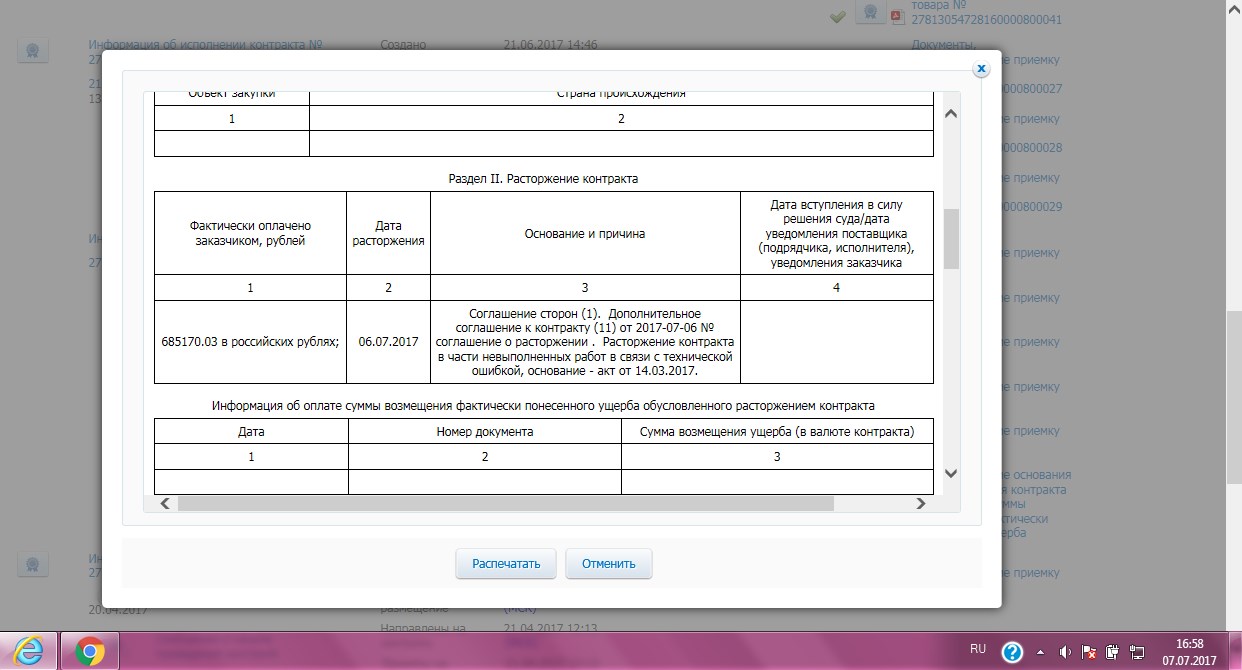Click the volume speaker tray icon
This screenshot has width=1242, height=670.
[x=1066, y=652]
